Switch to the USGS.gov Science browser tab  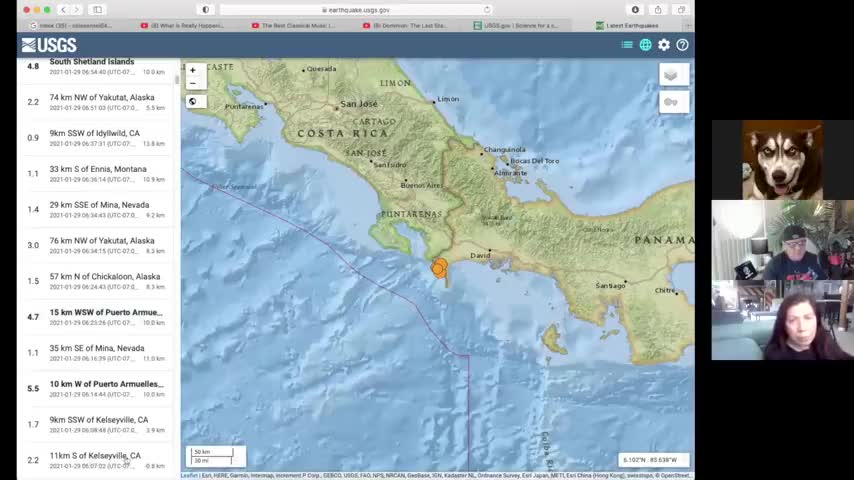(x=516, y=26)
